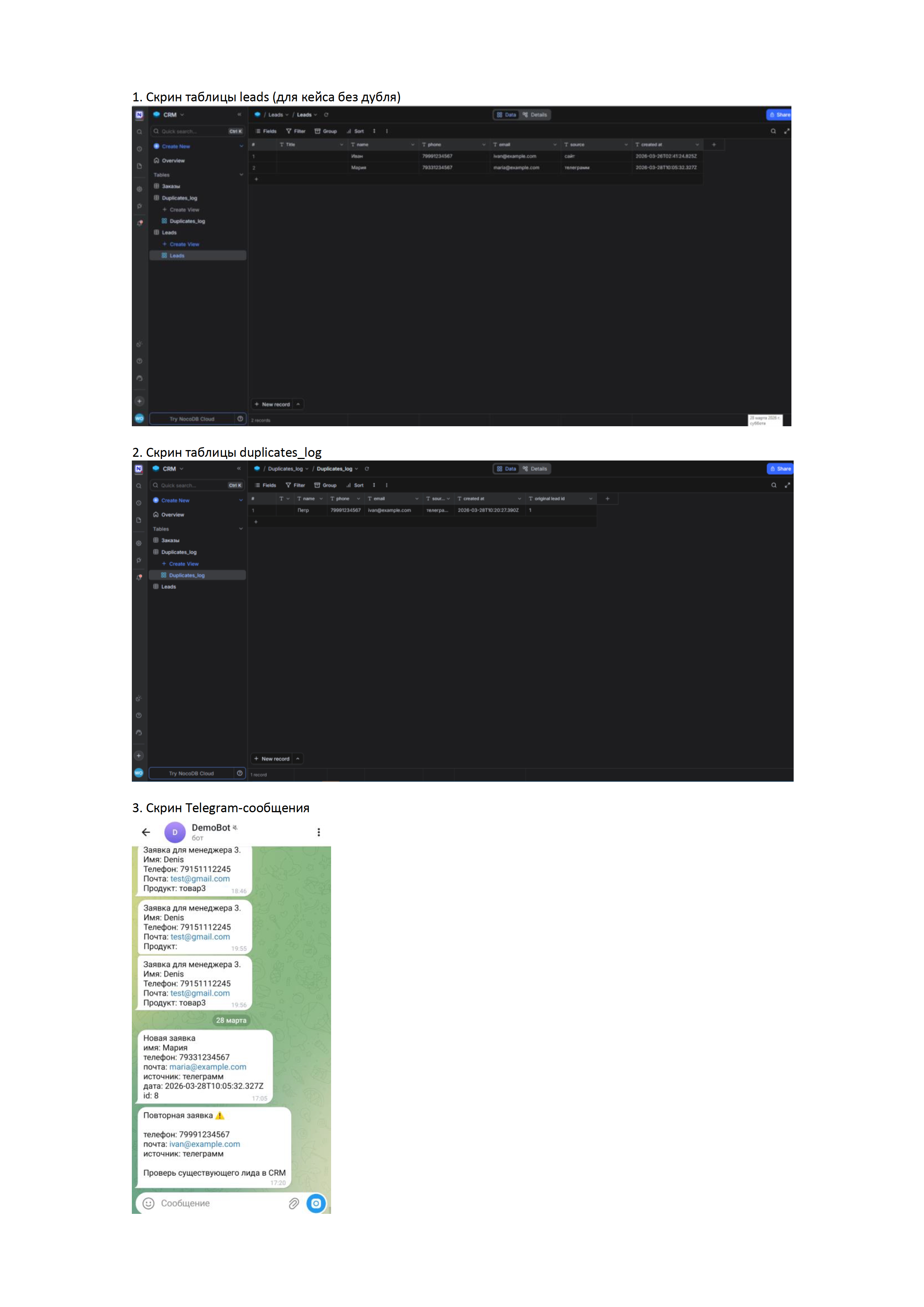Viewport: 924px width, 1307px height.
Task: Reload the Leads view via breadcrumb refresh icon
Action: point(326,114)
